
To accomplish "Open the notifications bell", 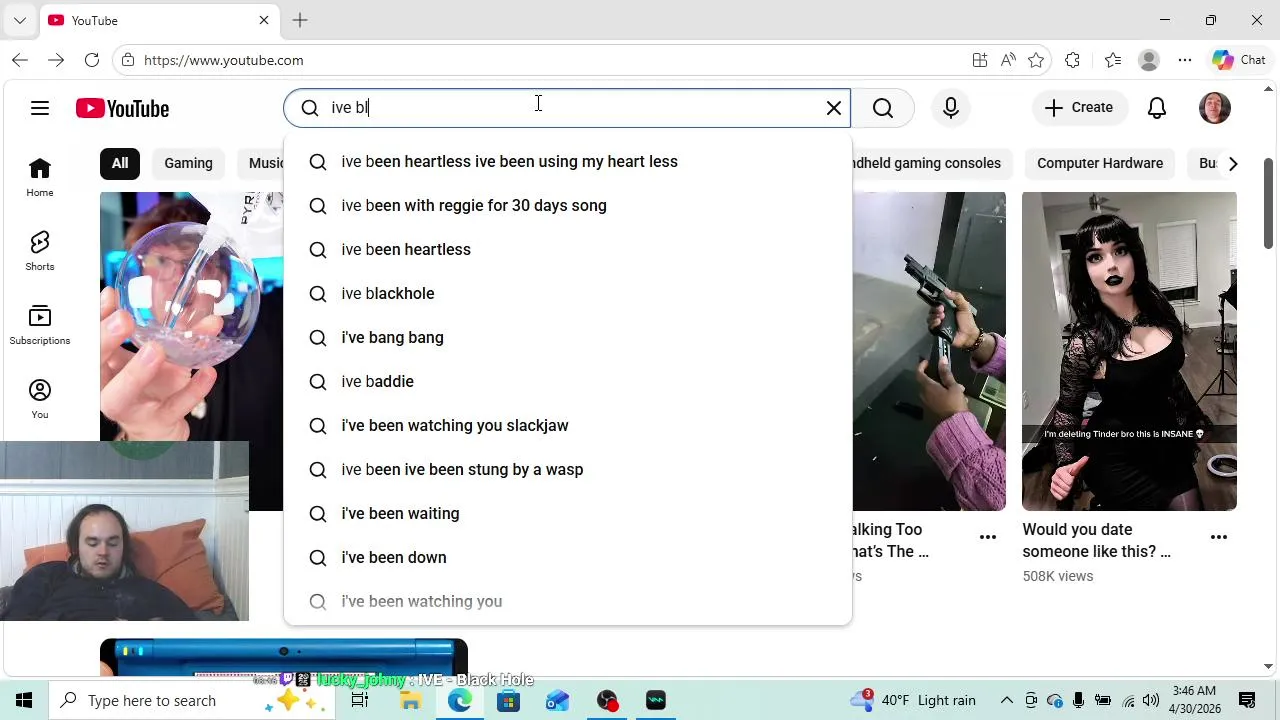I will 1157,108.
